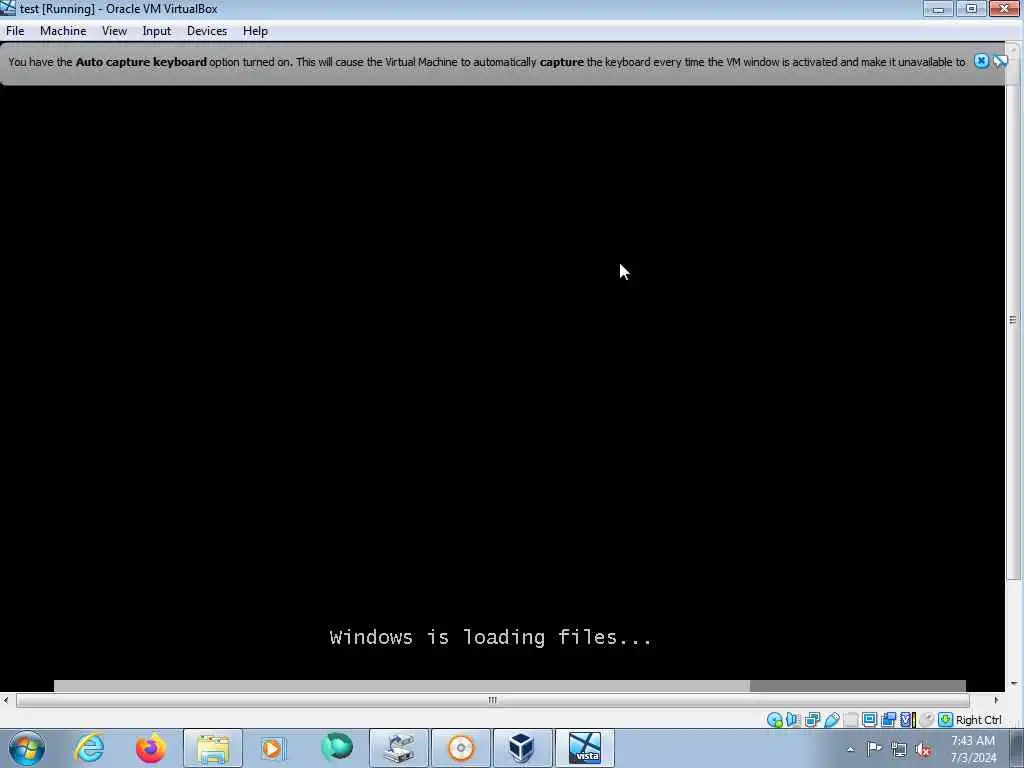Launch Internet Explorer from taskbar
This screenshot has height=768, width=1024.
tap(89, 748)
